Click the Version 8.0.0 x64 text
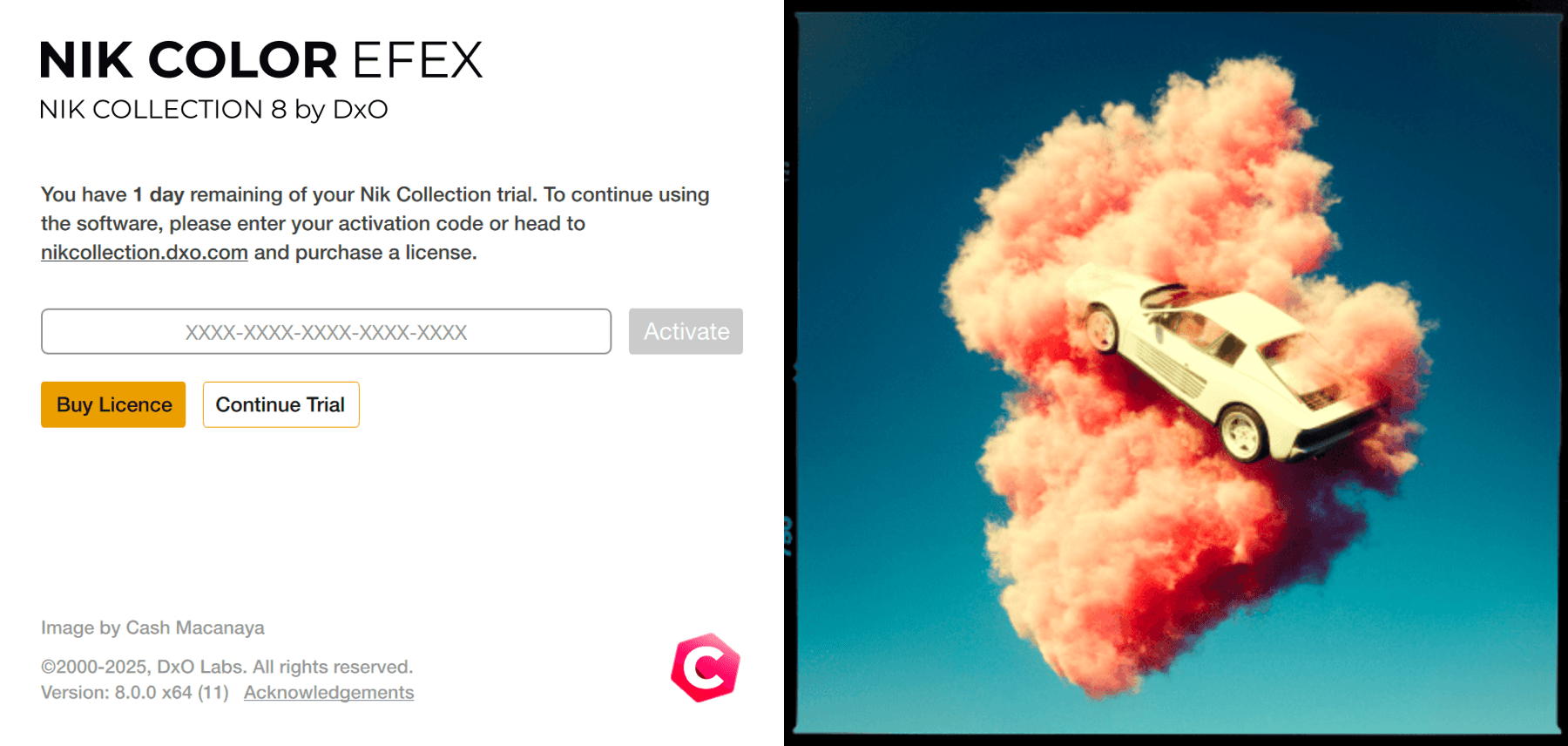This screenshot has width=1568, height=746. click(134, 692)
